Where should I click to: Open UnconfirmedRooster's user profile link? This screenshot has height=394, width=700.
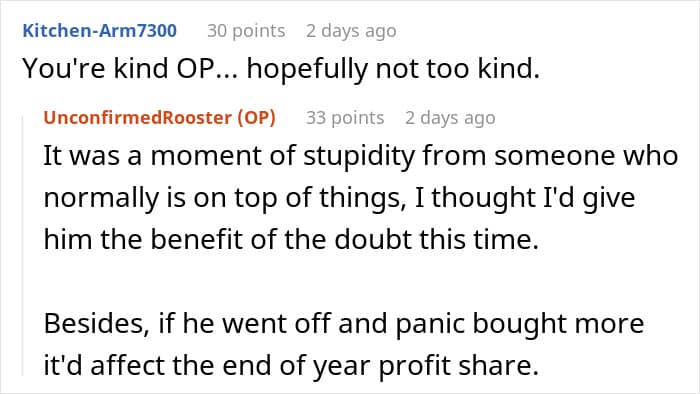[138, 117]
